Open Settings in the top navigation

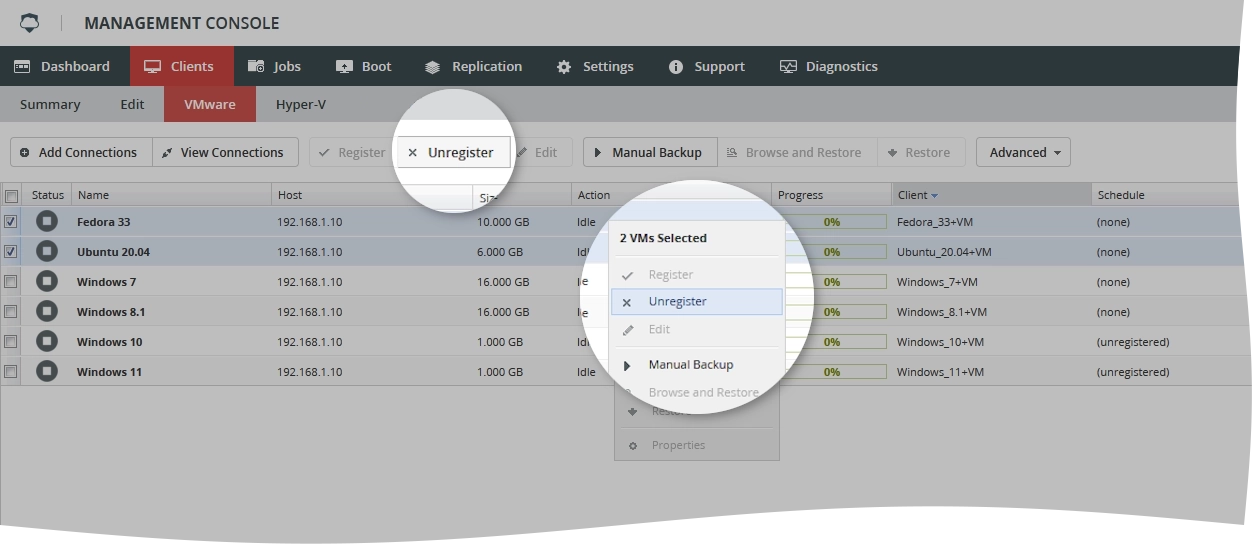click(x=596, y=66)
